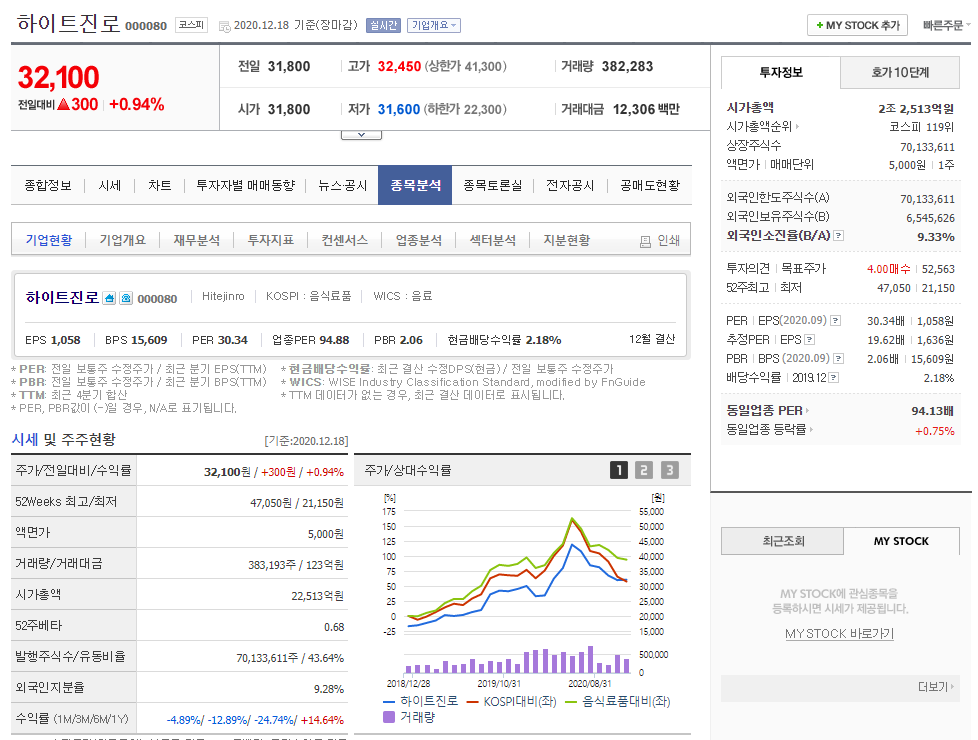
Task: Select the 기업개요 sub-tab
Action: (123, 240)
